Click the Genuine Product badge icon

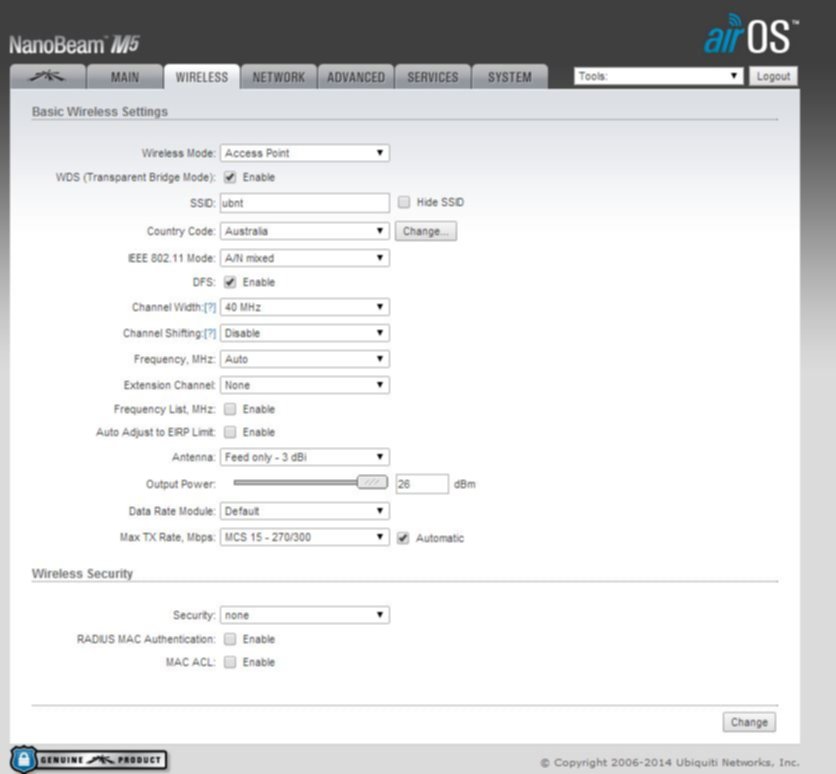coord(89,760)
